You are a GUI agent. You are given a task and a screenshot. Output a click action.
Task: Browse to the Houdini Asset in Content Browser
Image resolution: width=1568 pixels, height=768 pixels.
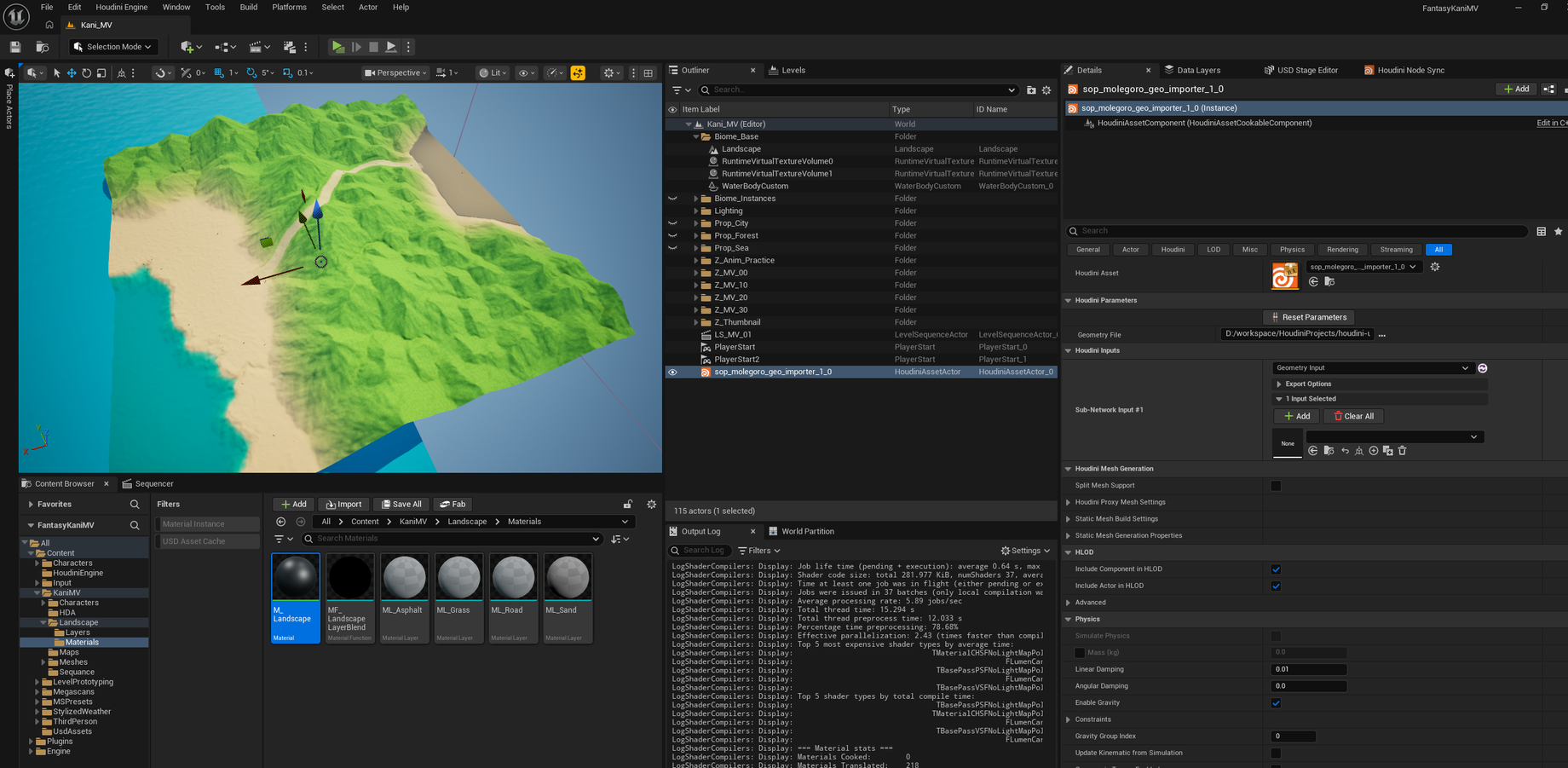point(1329,282)
